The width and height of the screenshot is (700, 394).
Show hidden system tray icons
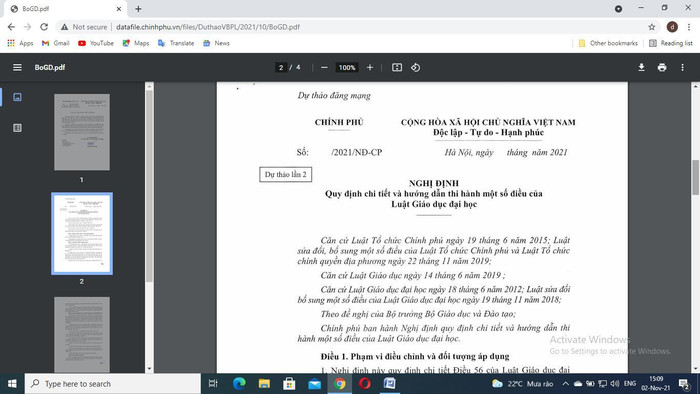point(565,384)
